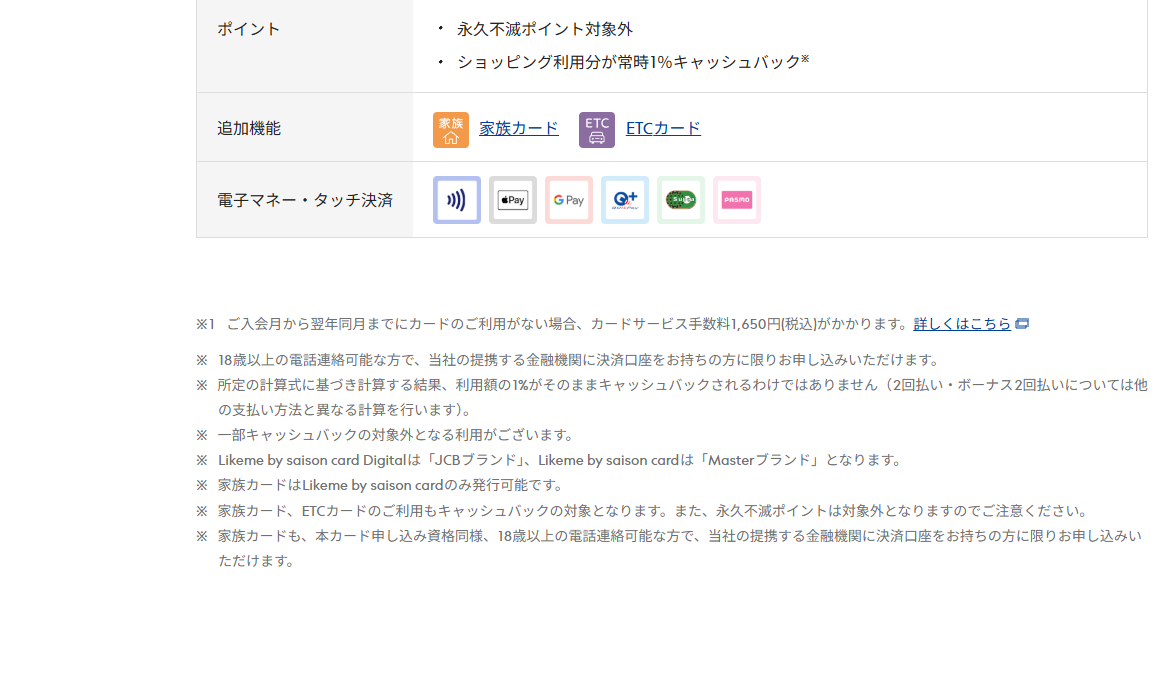Click the Apple Pay icon
This screenshot has width=1170, height=680.
point(513,200)
